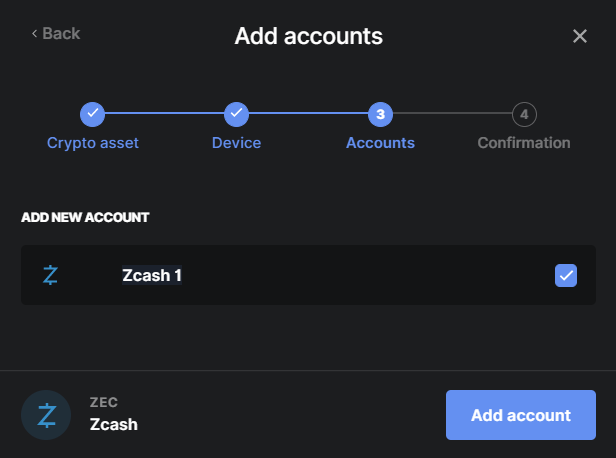Screen dimensions: 616x458
Task: Uncheck the Zcash 1 account checkbox
Action: click(x=566, y=275)
